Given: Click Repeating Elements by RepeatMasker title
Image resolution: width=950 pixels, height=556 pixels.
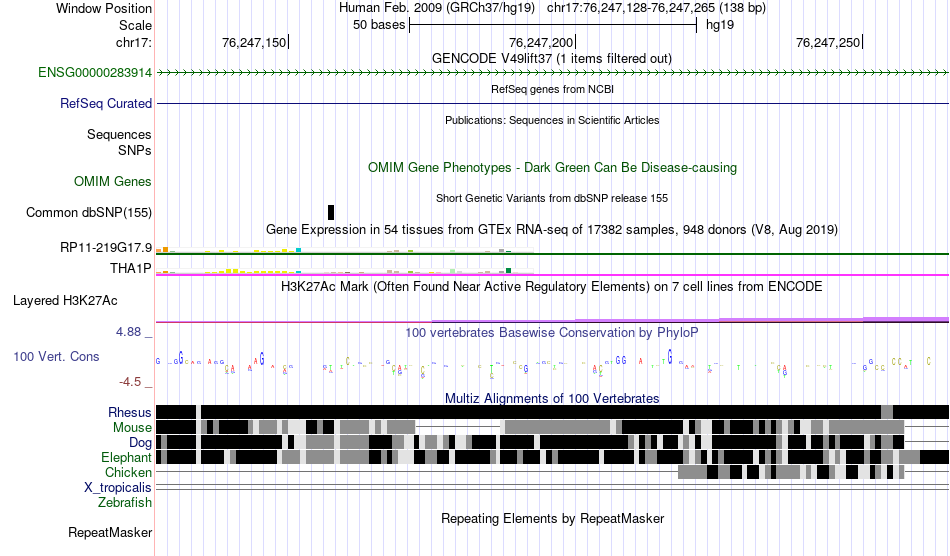Looking at the screenshot, I should [x=552, y=518].
